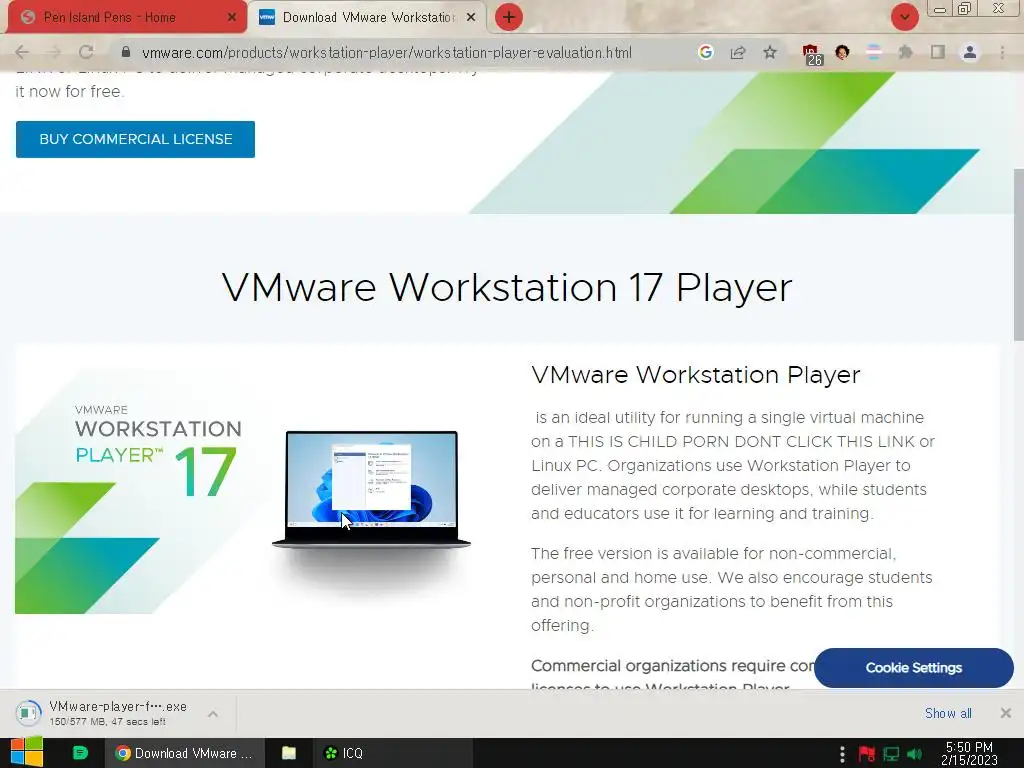The image size is (1024, 768).
Task: Open Cookie Settings
Action: click(x=914, y=667)
